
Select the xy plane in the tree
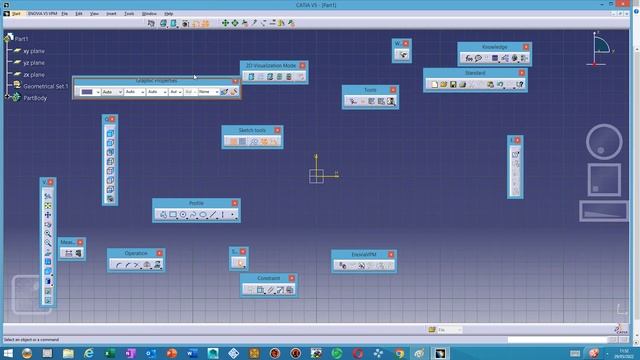coord(34,51)
